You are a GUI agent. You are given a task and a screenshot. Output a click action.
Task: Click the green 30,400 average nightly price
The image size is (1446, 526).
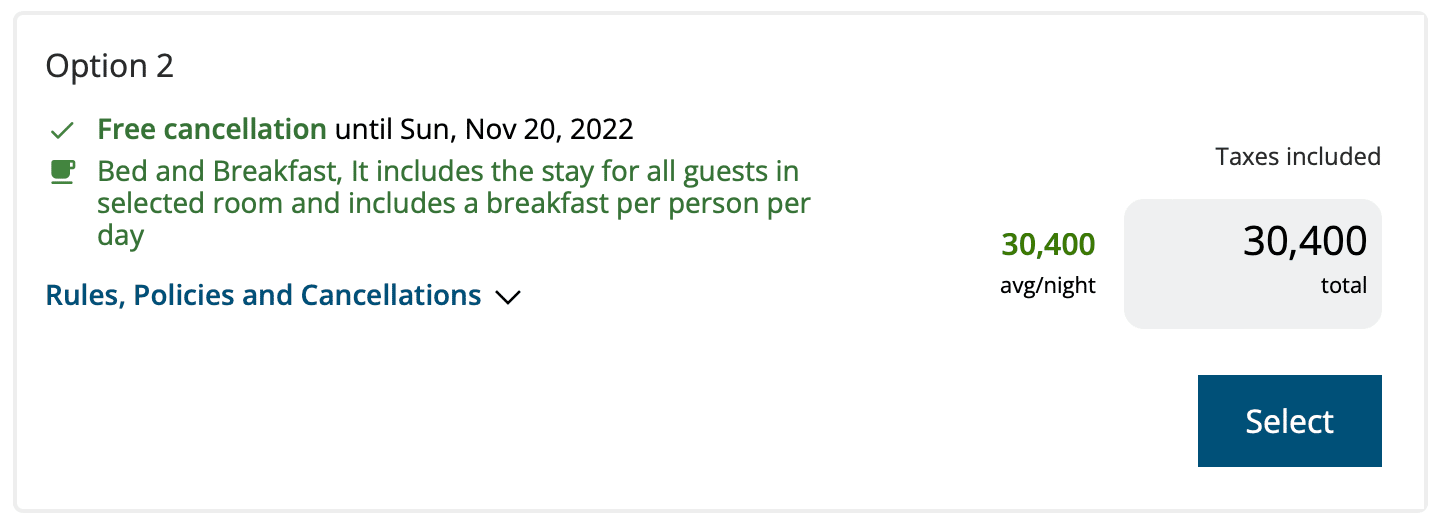(1048, 244)
